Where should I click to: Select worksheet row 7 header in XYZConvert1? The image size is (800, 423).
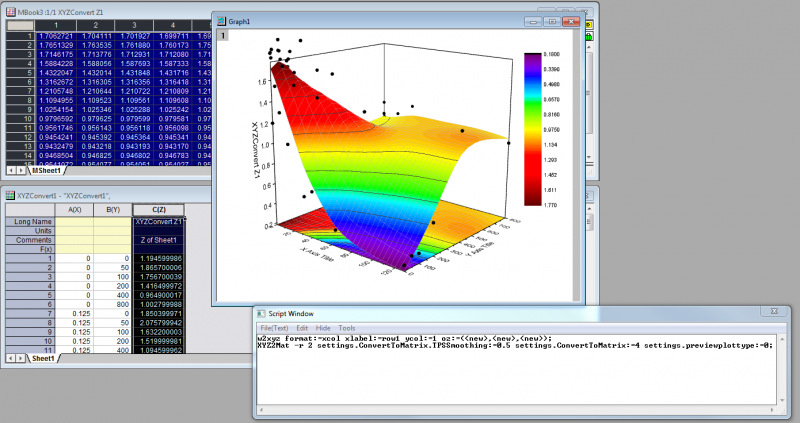point(30,314)
